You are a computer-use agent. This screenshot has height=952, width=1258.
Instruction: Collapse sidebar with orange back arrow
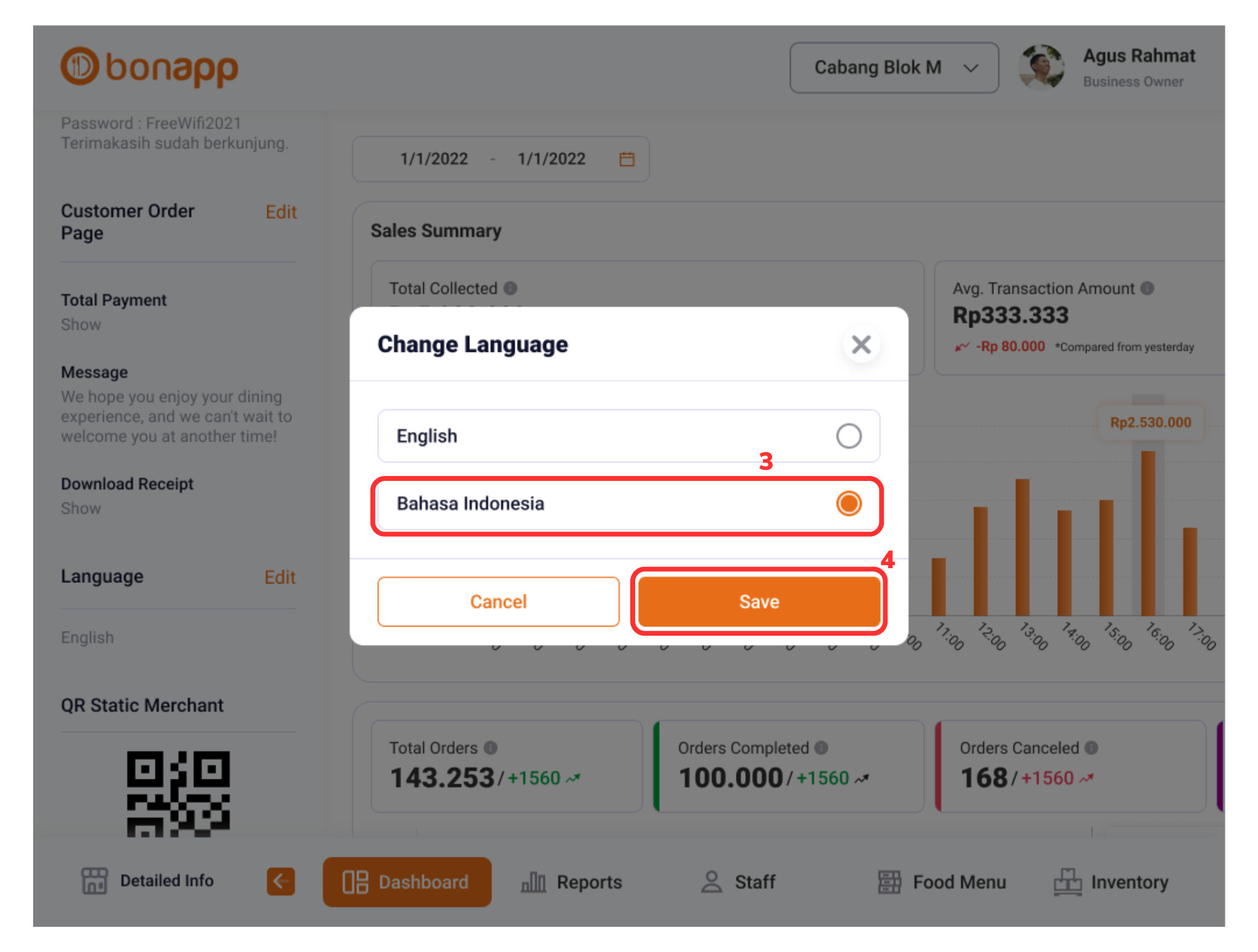pyautogui.click(x=281, y=881)
